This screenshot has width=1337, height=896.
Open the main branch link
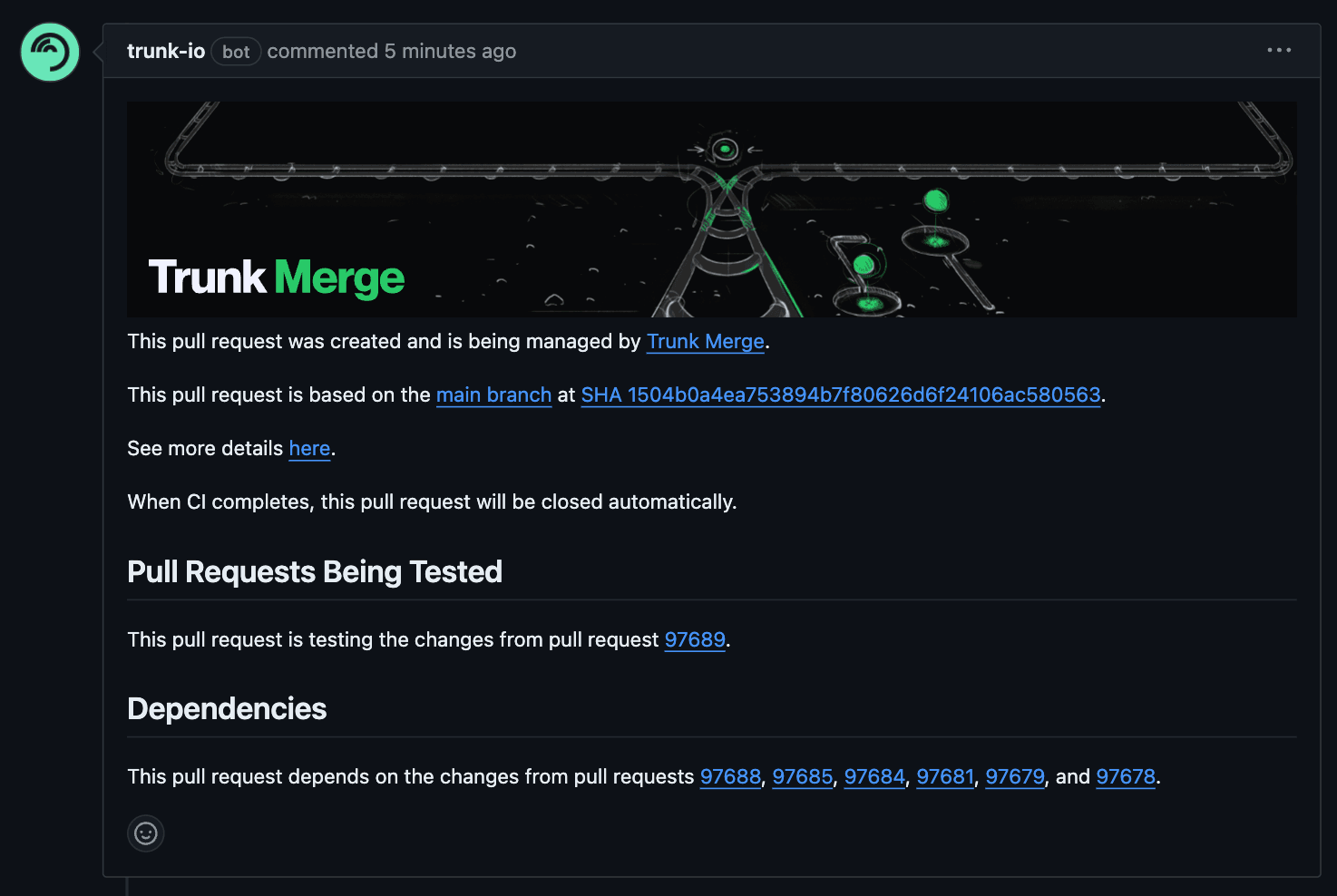pyautogui.click(x=493, y=395)
